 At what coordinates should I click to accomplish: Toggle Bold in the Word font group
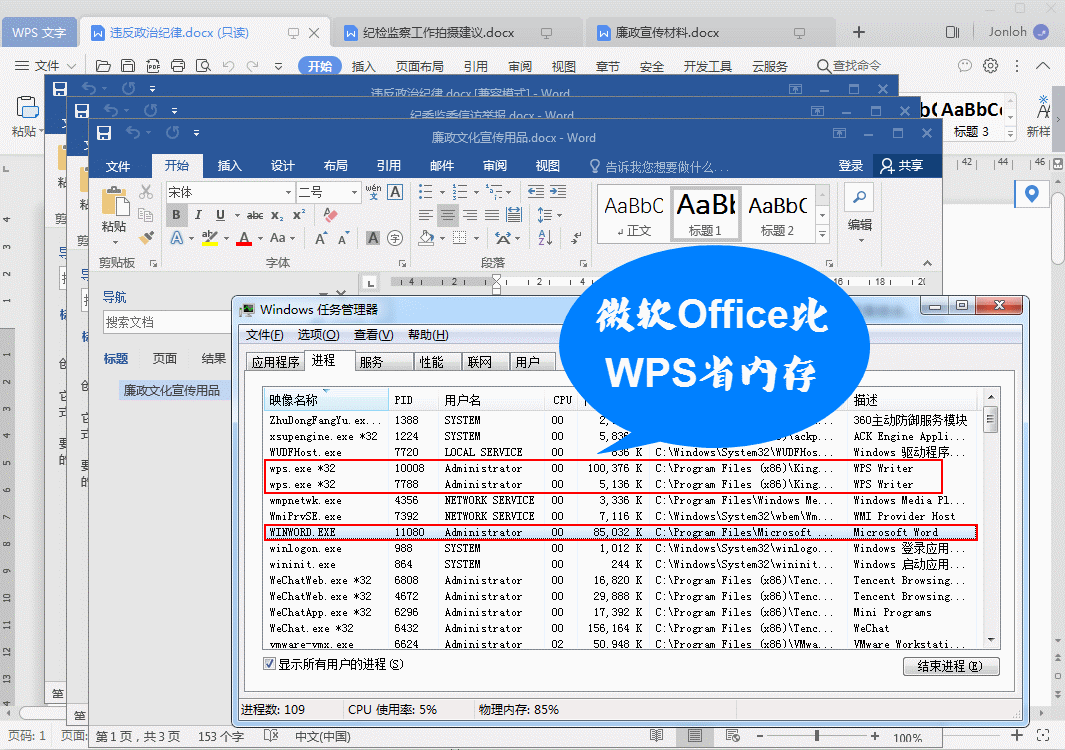[177, 215]
